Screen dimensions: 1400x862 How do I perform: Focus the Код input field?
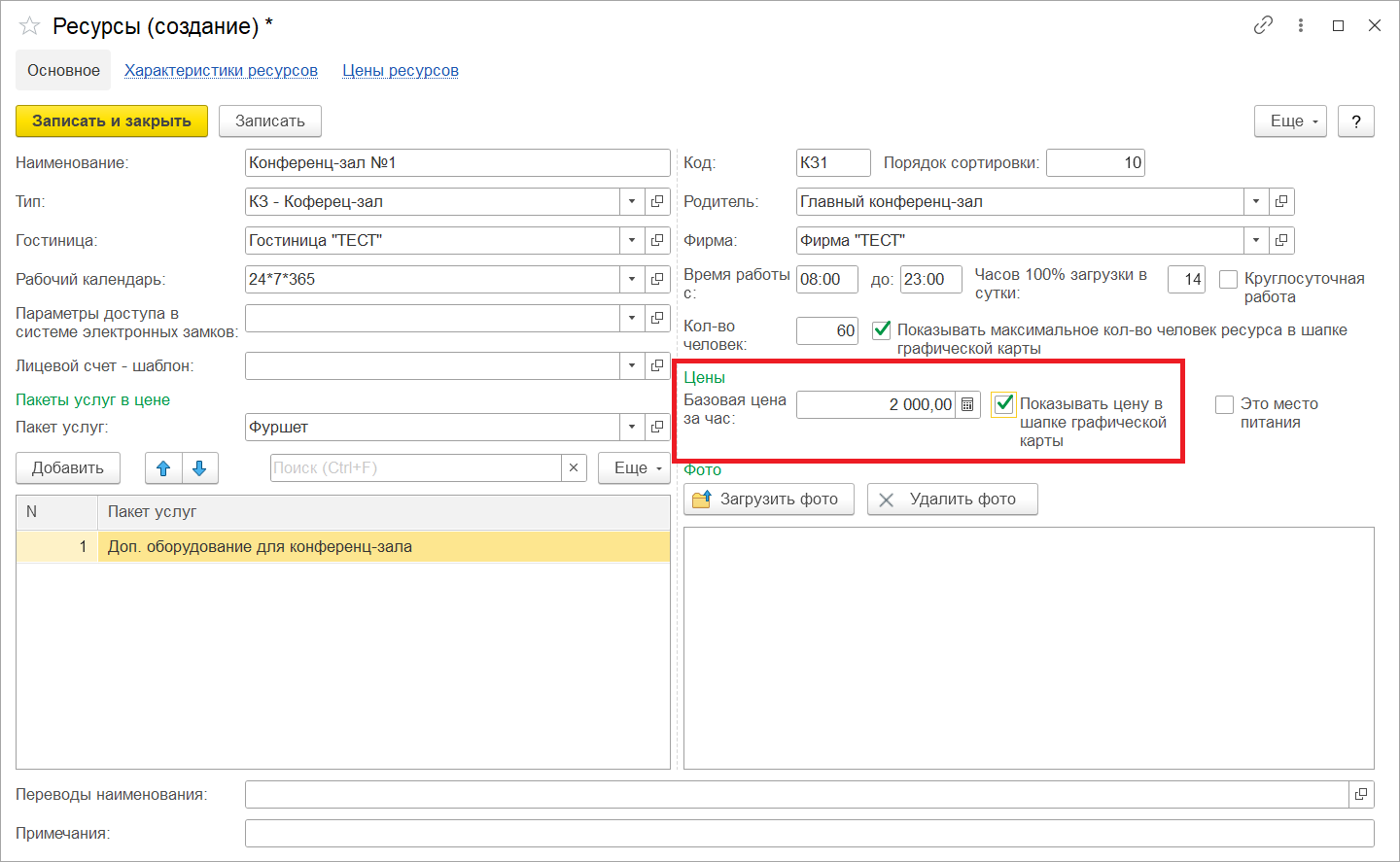click(x=833, y=162)
